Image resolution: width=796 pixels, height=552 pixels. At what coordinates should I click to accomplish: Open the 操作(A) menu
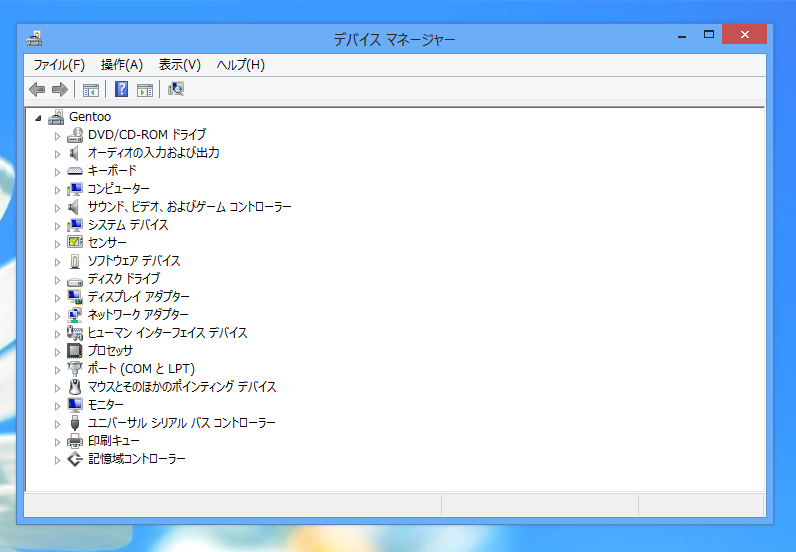[x=122, y=65]
